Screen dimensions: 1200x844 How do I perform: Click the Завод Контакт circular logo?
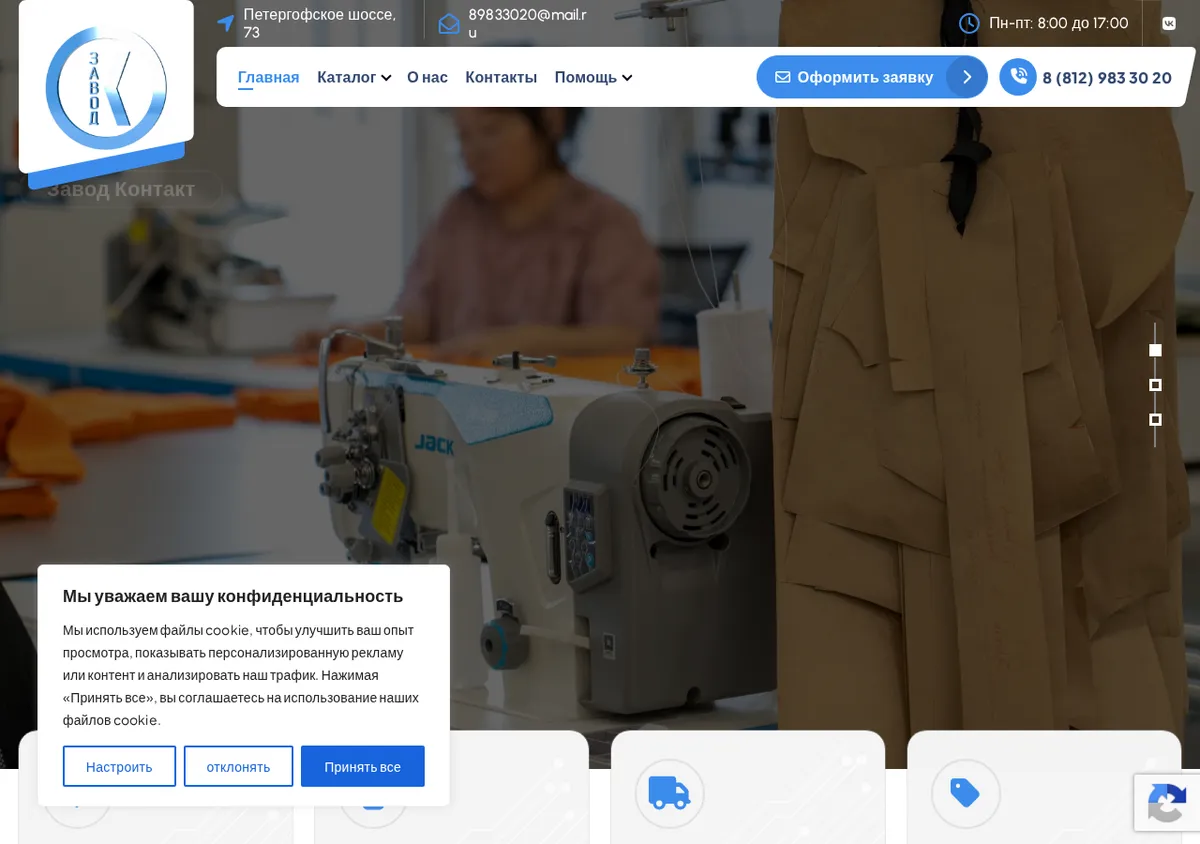point(106,88)
